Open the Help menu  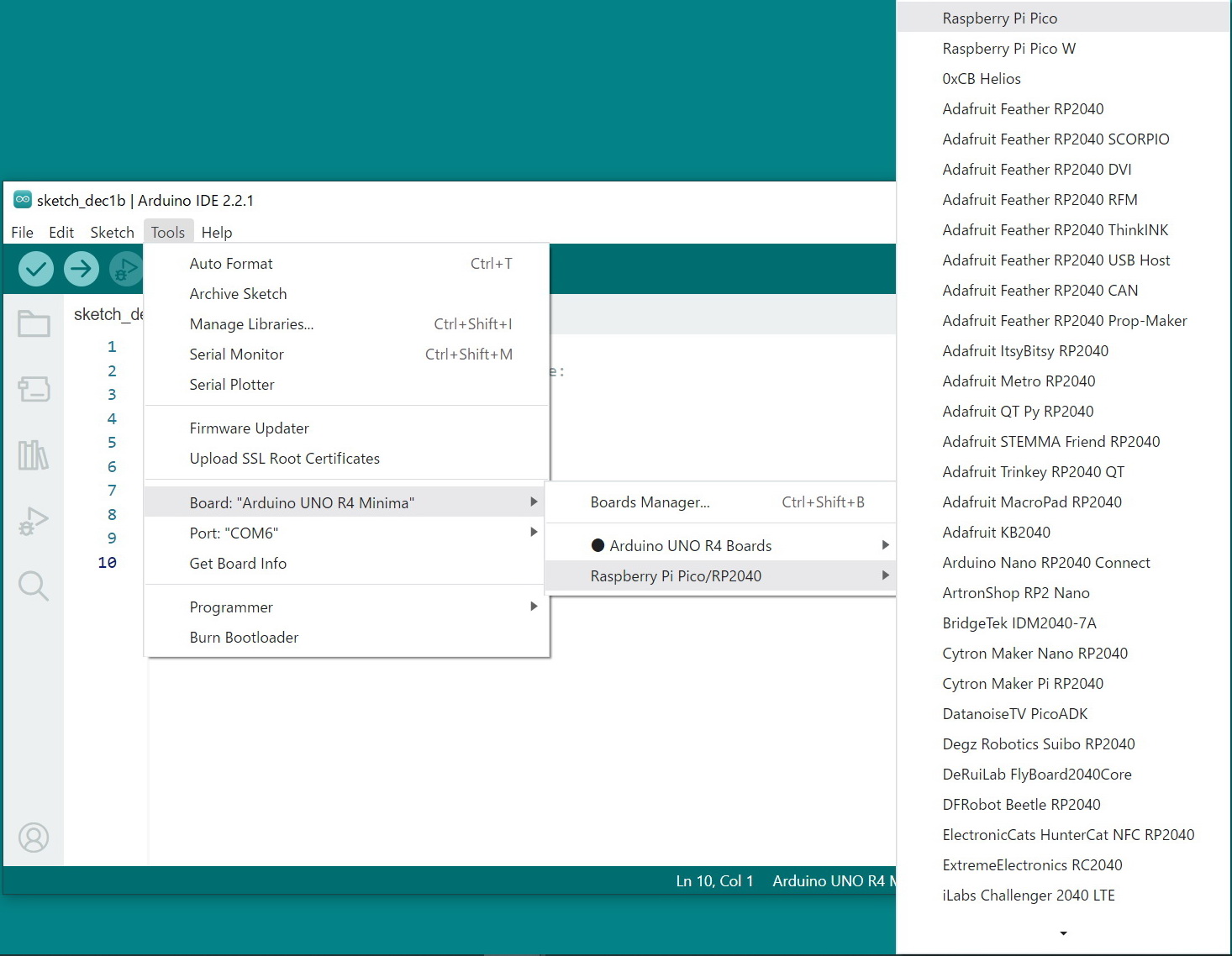[x=217, y=233]
